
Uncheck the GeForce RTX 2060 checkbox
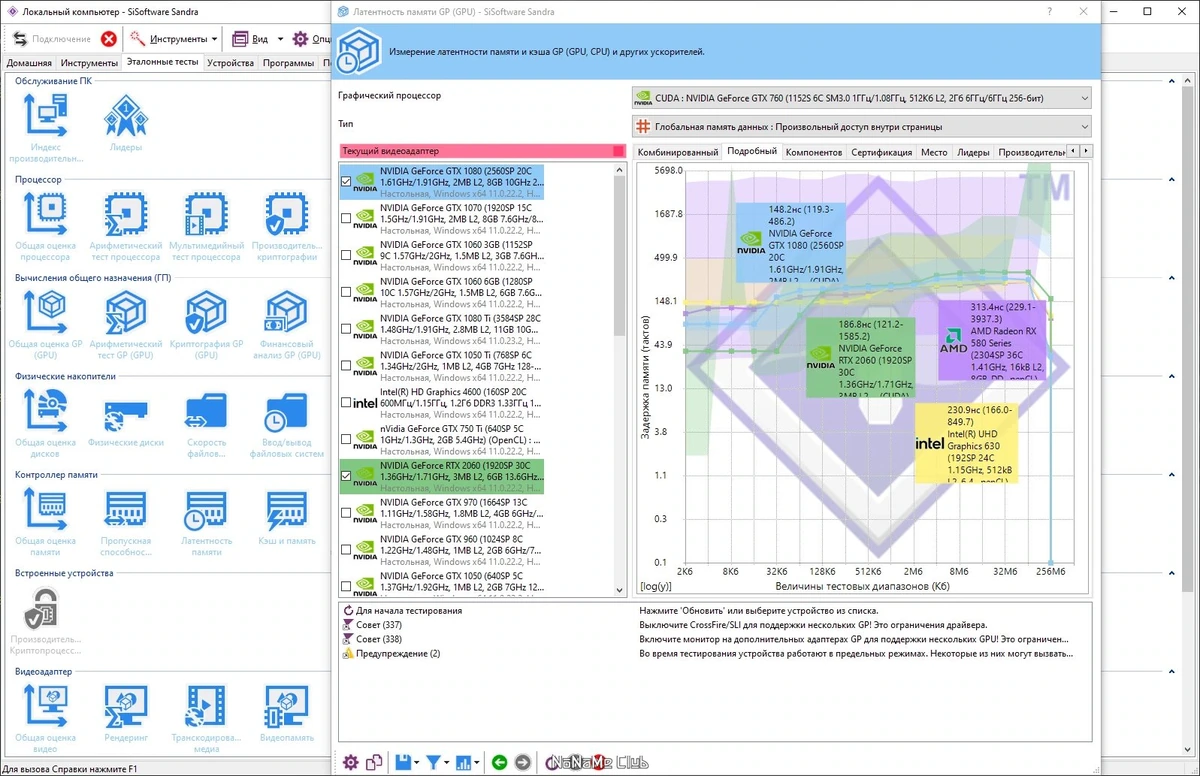pyautogui.click(x=346, y=477)
